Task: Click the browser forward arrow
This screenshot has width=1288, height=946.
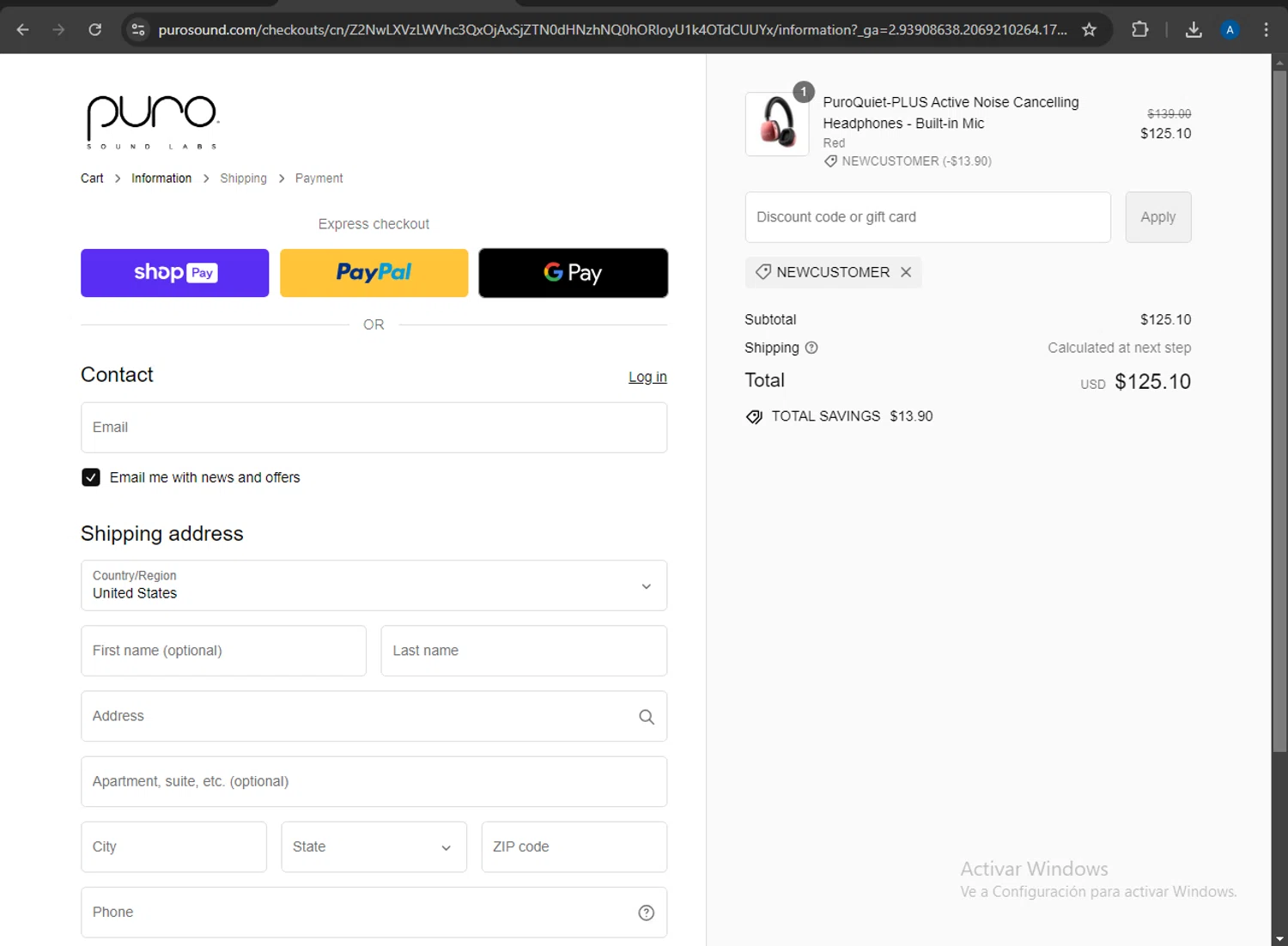Action: pyautogui.click(x=58, y=30)
